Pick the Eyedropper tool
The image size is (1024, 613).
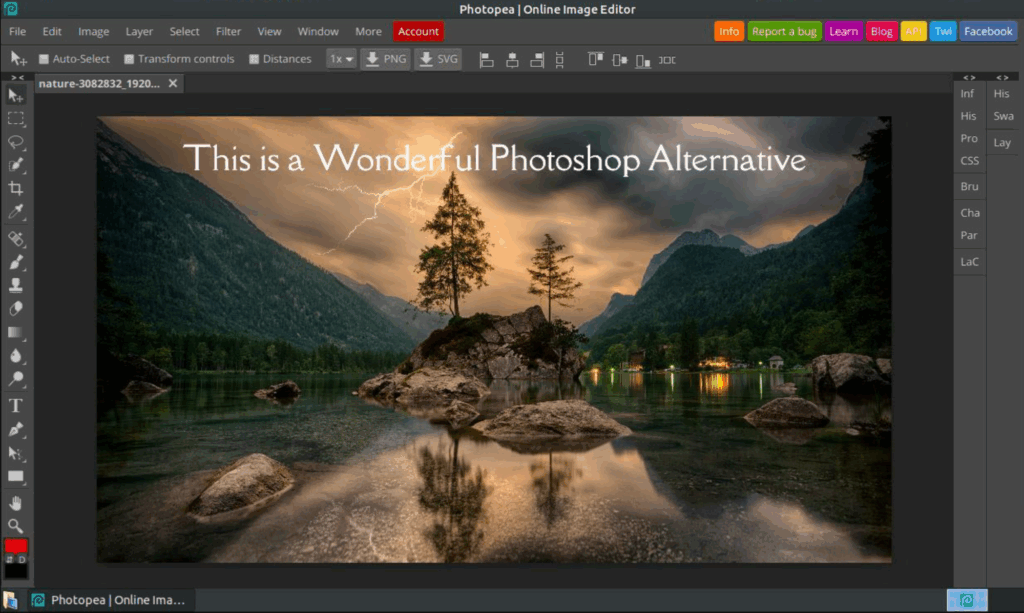(16, 212)
